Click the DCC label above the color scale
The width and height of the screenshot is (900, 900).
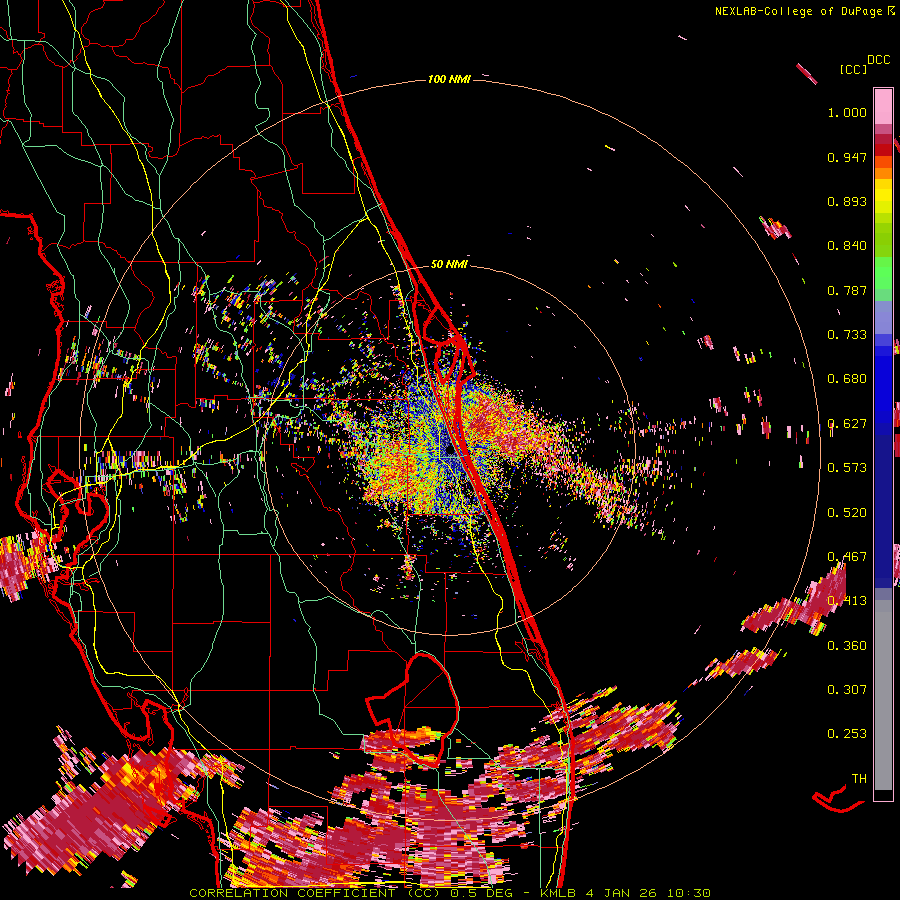point(878,60)
